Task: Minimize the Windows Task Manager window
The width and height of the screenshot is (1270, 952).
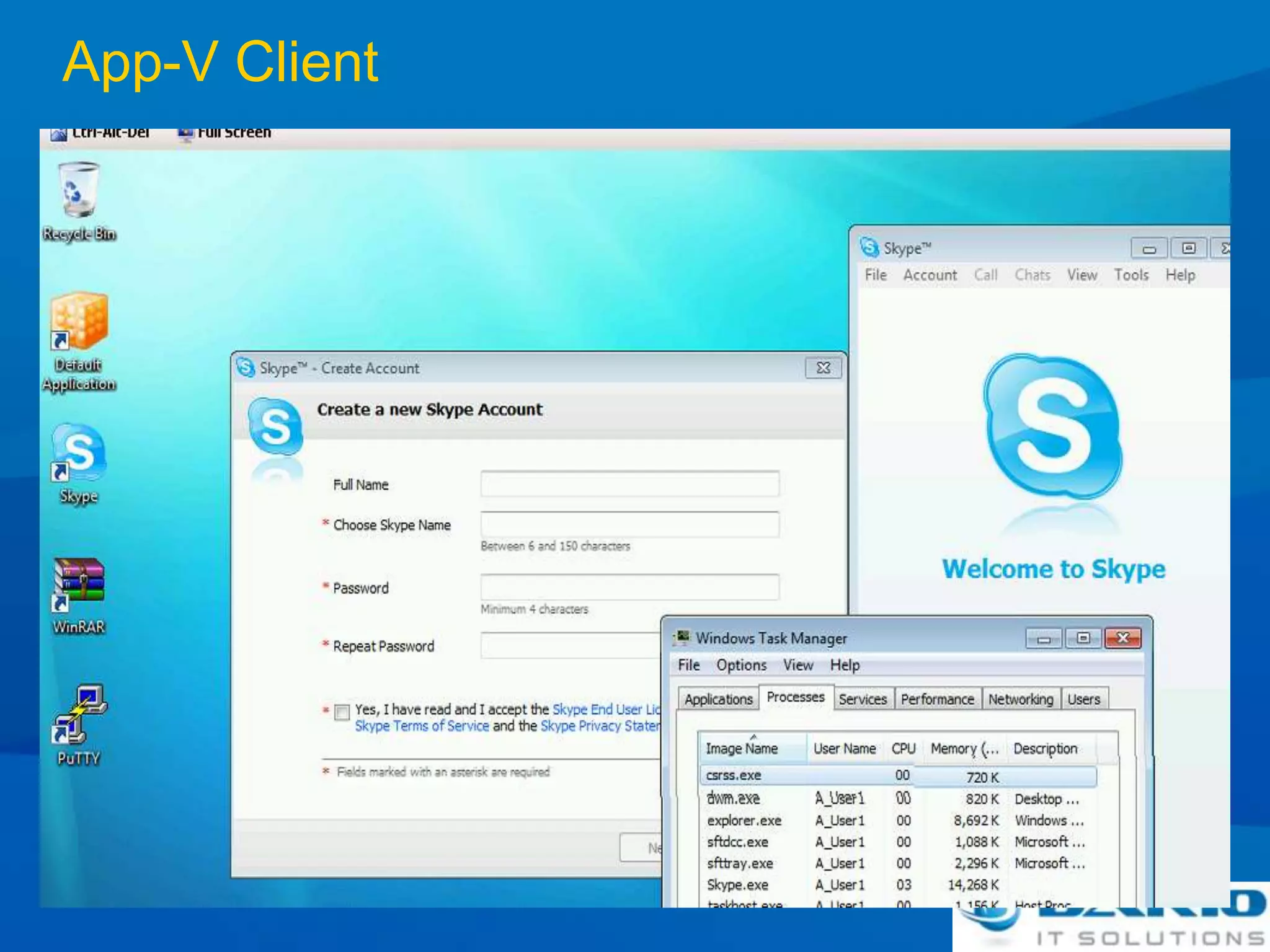Action: [1044, 638]
